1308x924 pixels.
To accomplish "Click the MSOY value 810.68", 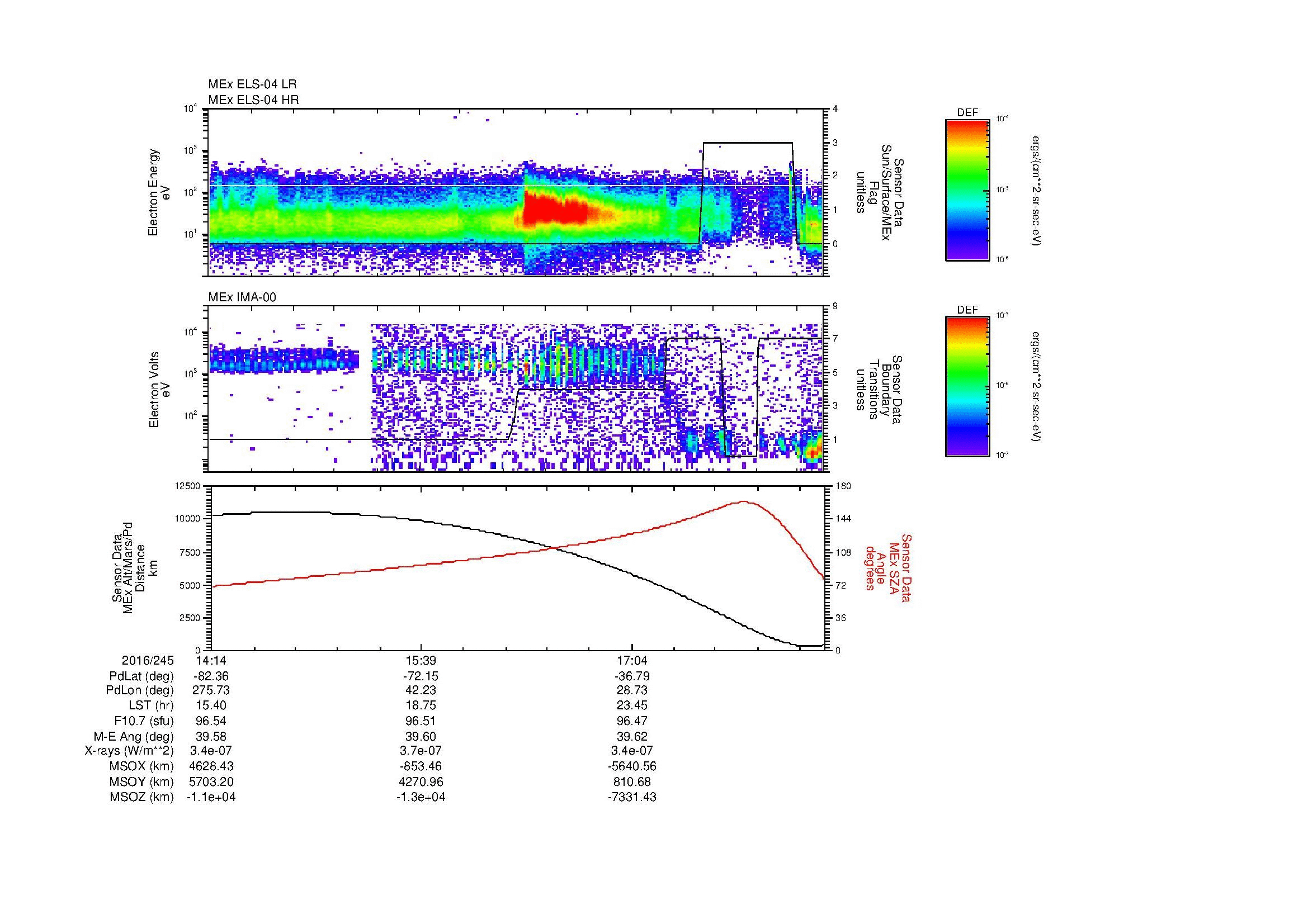I will [632, 781].
